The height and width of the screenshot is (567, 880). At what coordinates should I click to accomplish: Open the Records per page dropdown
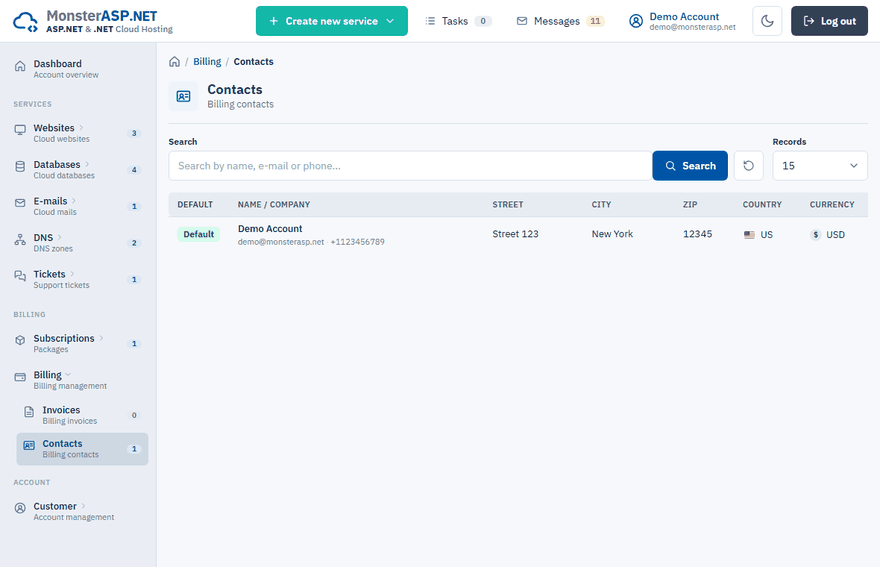tap(820, 166)
